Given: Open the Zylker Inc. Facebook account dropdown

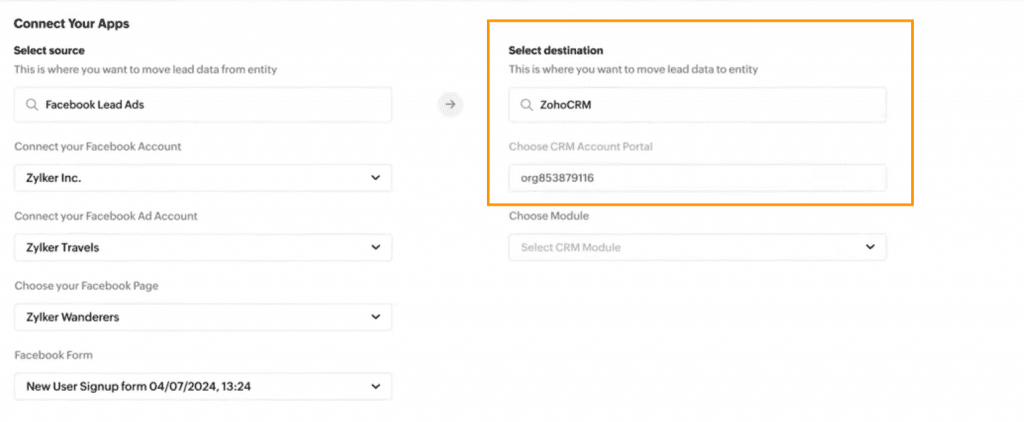Looking at the screenshot, I should tap(203, 178).
